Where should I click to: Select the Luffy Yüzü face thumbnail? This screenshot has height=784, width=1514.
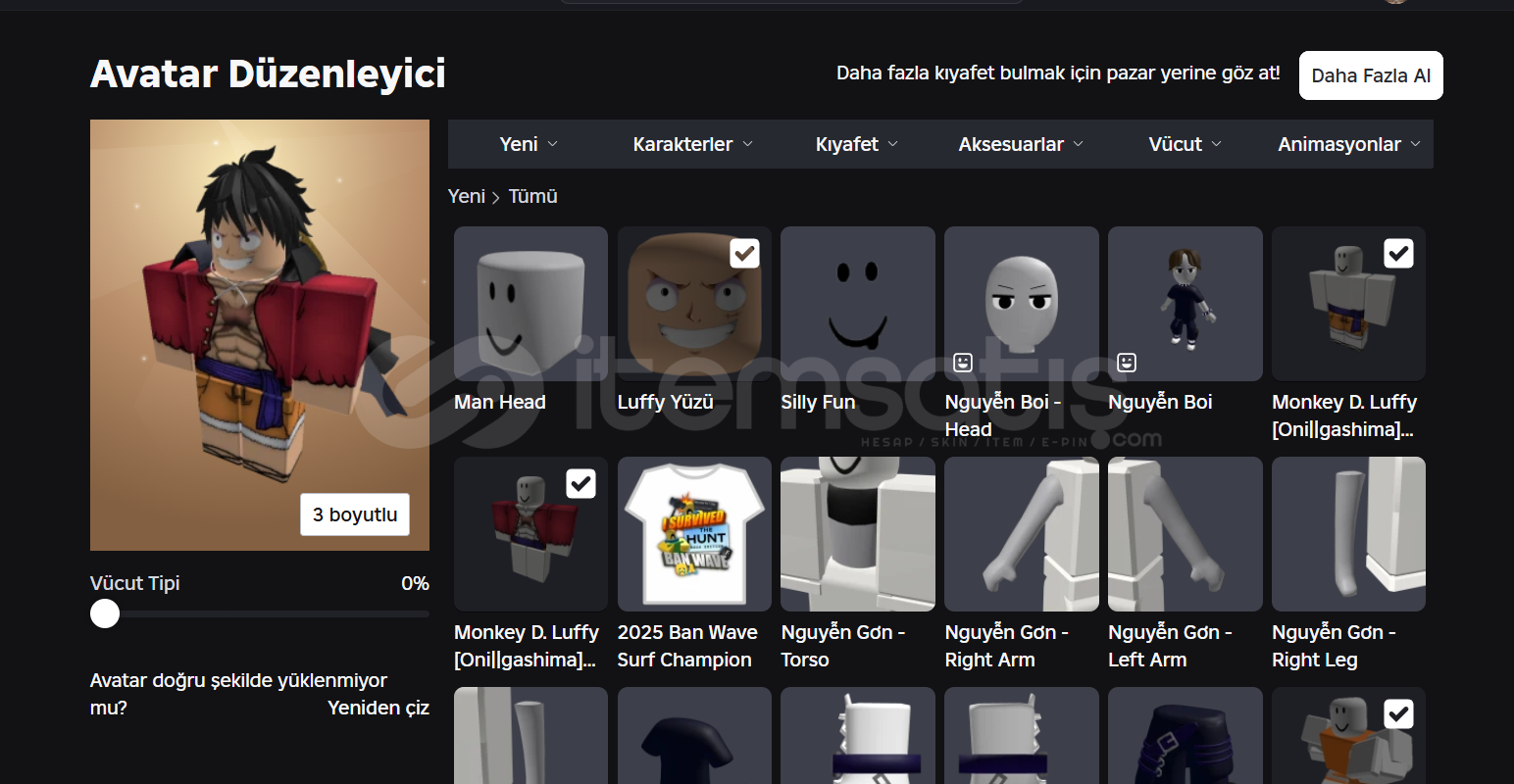pos(694,304)
